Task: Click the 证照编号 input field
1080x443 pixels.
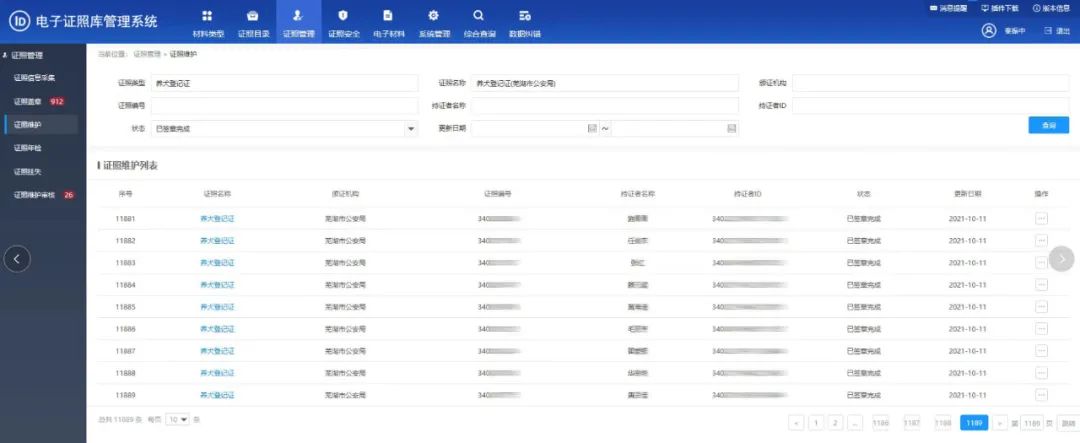Action: tap(284, 105)
